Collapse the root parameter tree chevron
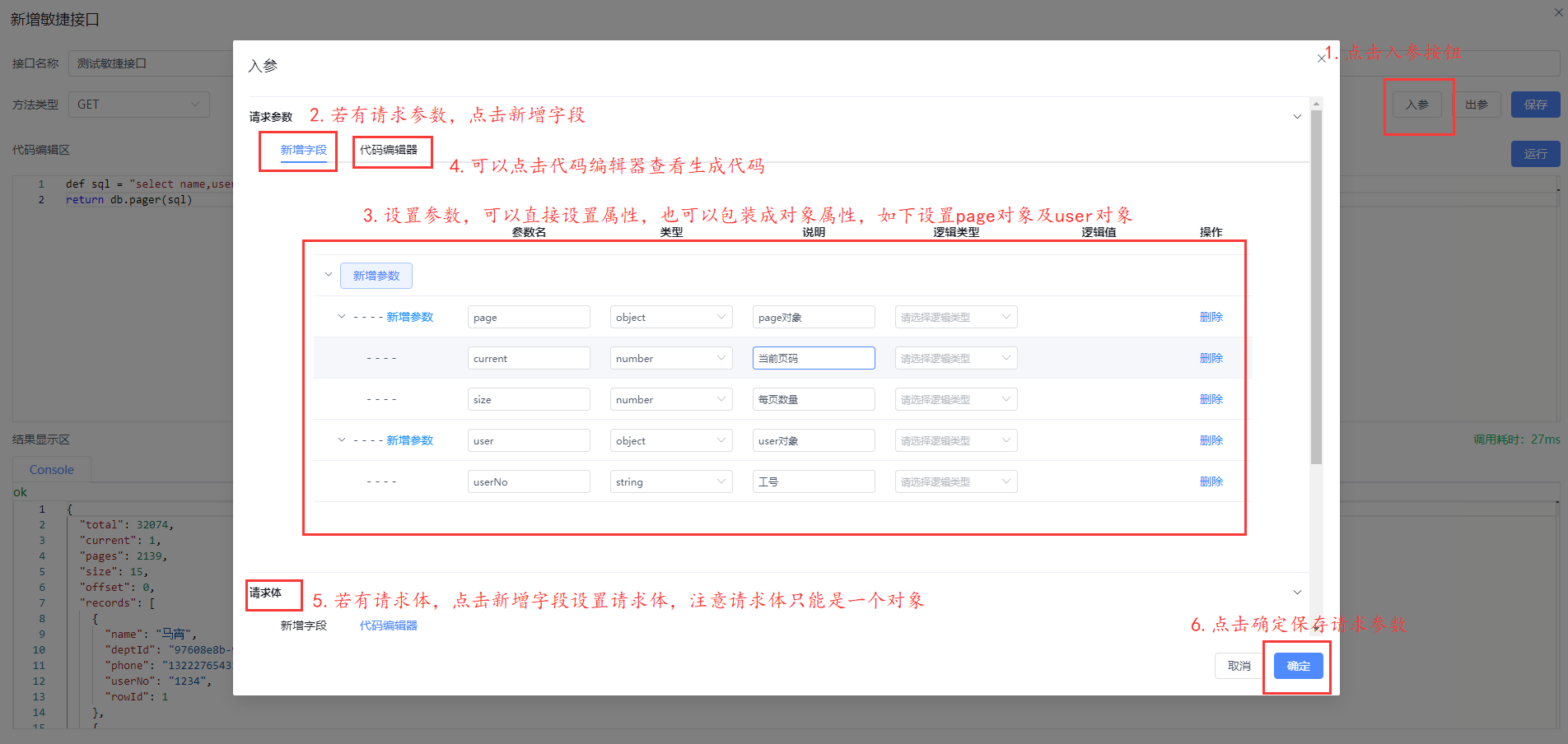Screen dimensions: 1568x744 point(329,275)
